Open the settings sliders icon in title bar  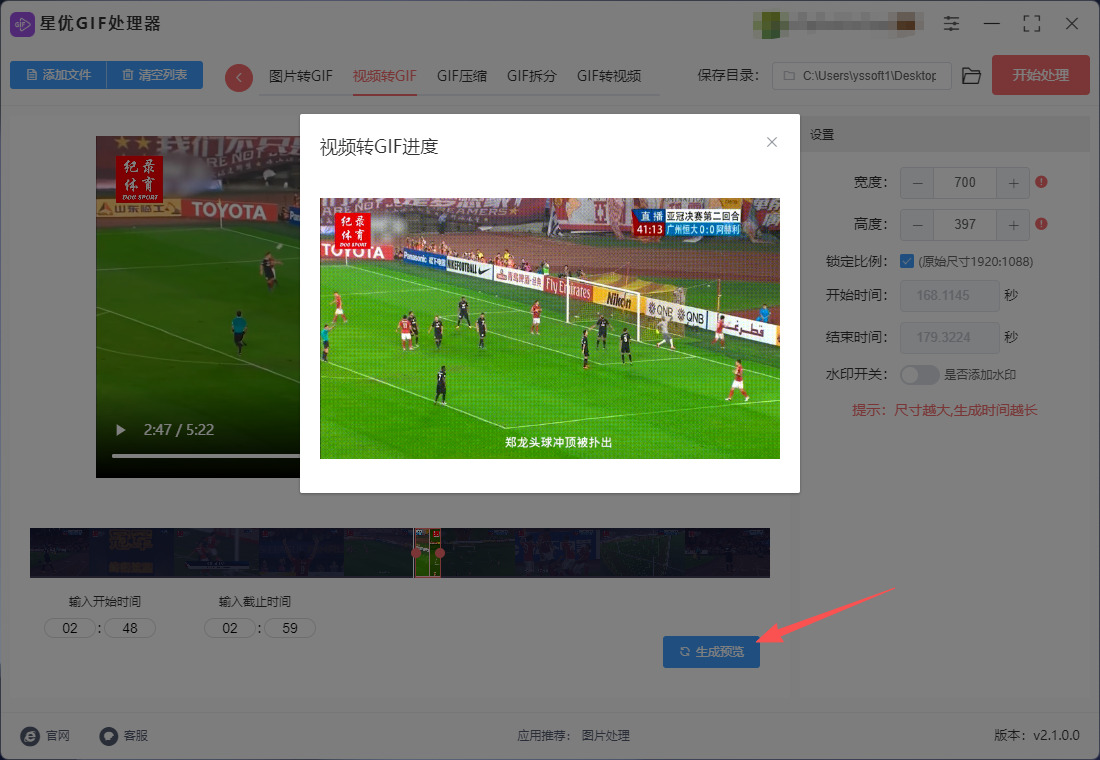[x=951, y=24]
